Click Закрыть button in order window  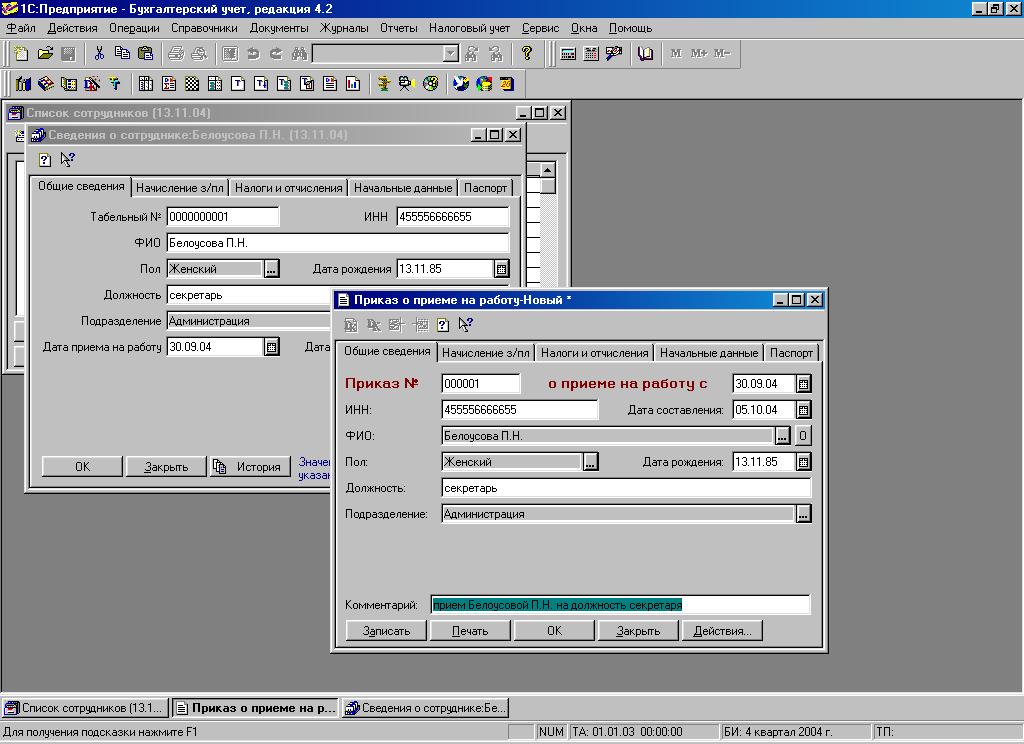638,631
